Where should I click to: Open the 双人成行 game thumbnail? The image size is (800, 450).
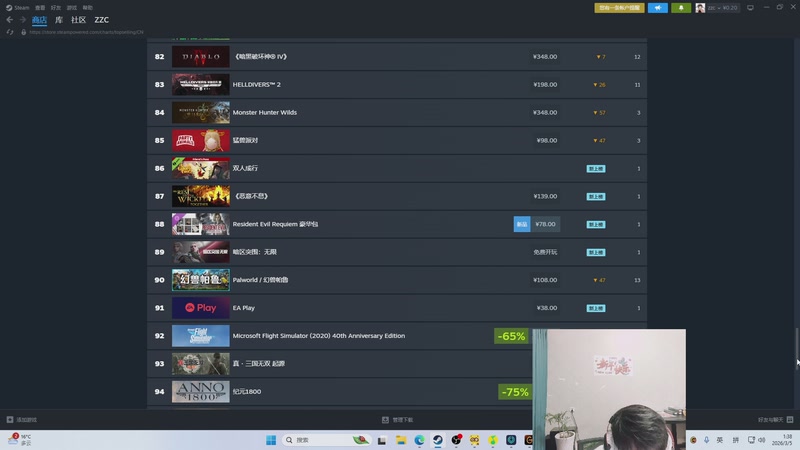(201, 168)
